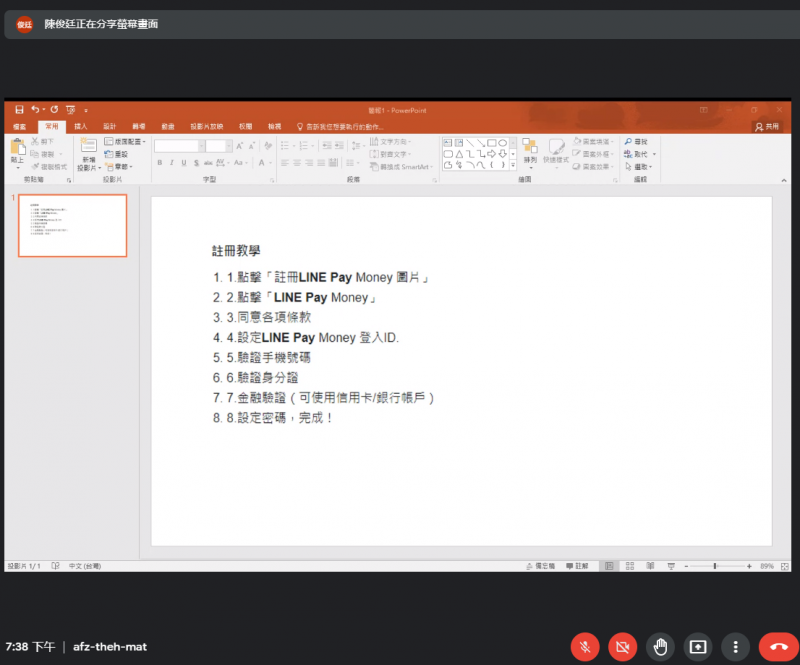Click the align text left icon
Viewport: 800px width, 665px height.
click(x=285, y=163)
